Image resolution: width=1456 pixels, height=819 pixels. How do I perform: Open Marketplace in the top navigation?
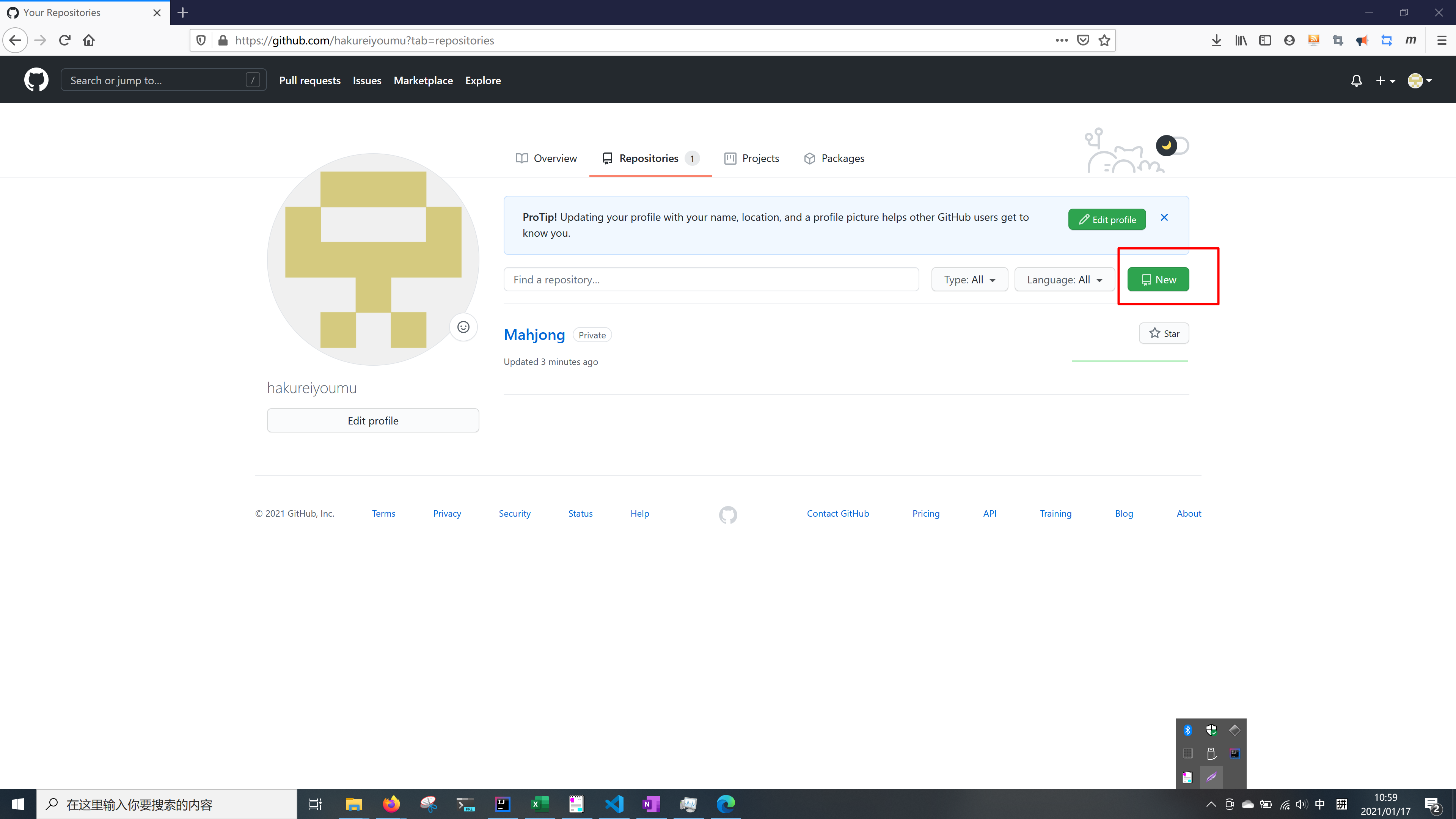(x=423, y=80)
